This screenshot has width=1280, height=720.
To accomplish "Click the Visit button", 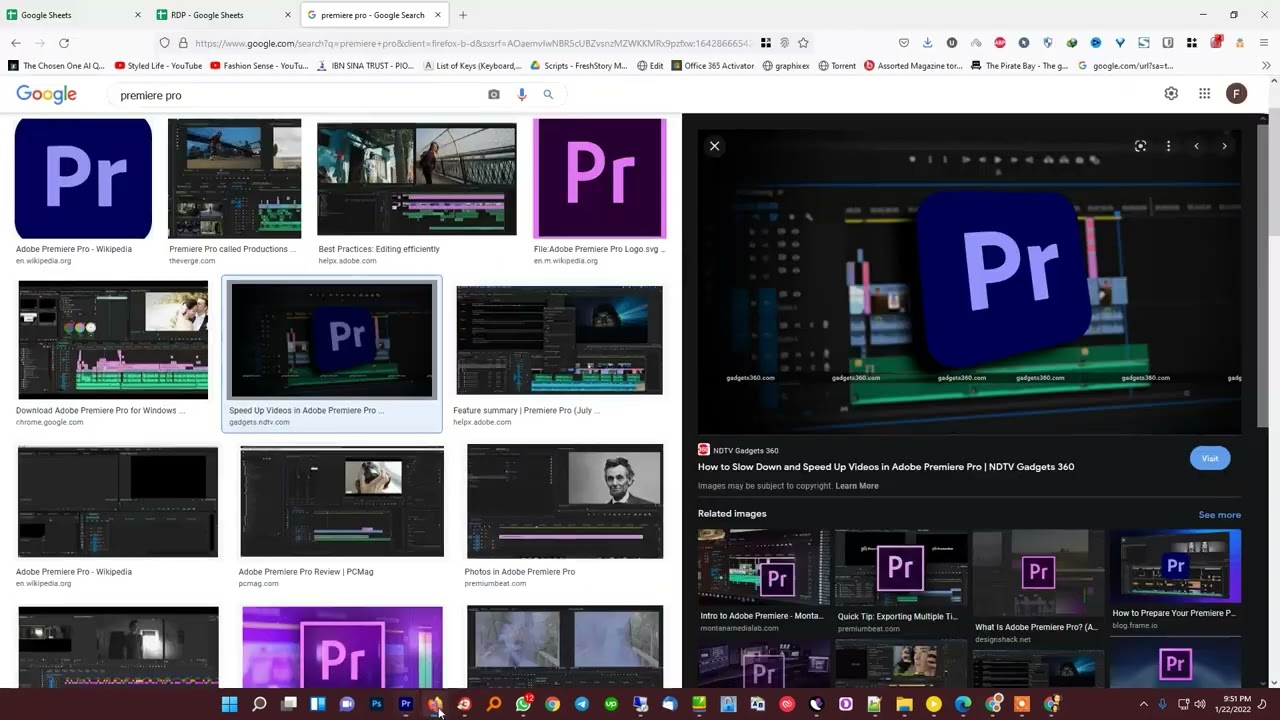I will 1210,458.
